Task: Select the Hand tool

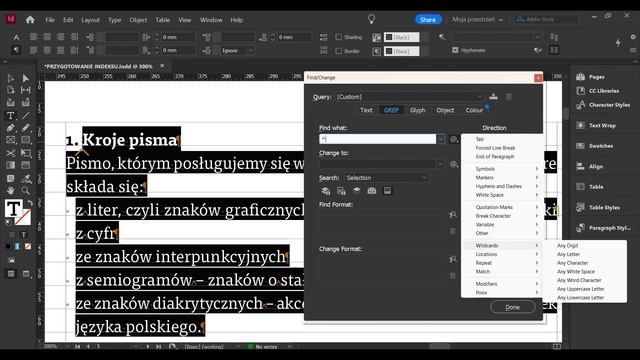Action: (11, 190)
